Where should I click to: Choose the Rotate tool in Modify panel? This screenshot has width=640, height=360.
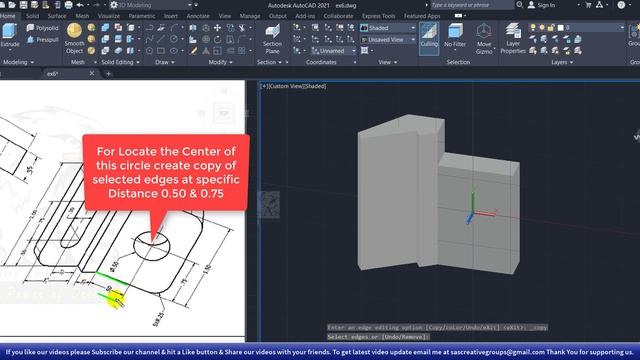coord(218,39)
